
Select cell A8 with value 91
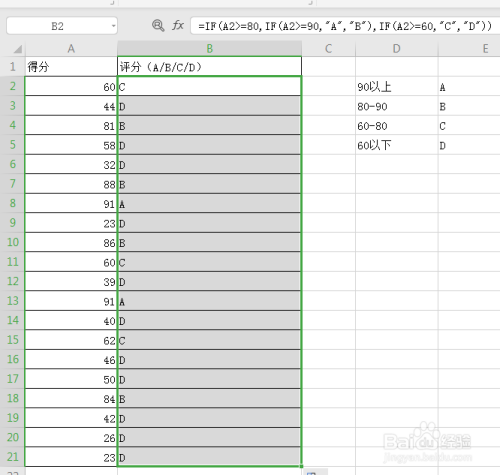click(x=71, y=203)
